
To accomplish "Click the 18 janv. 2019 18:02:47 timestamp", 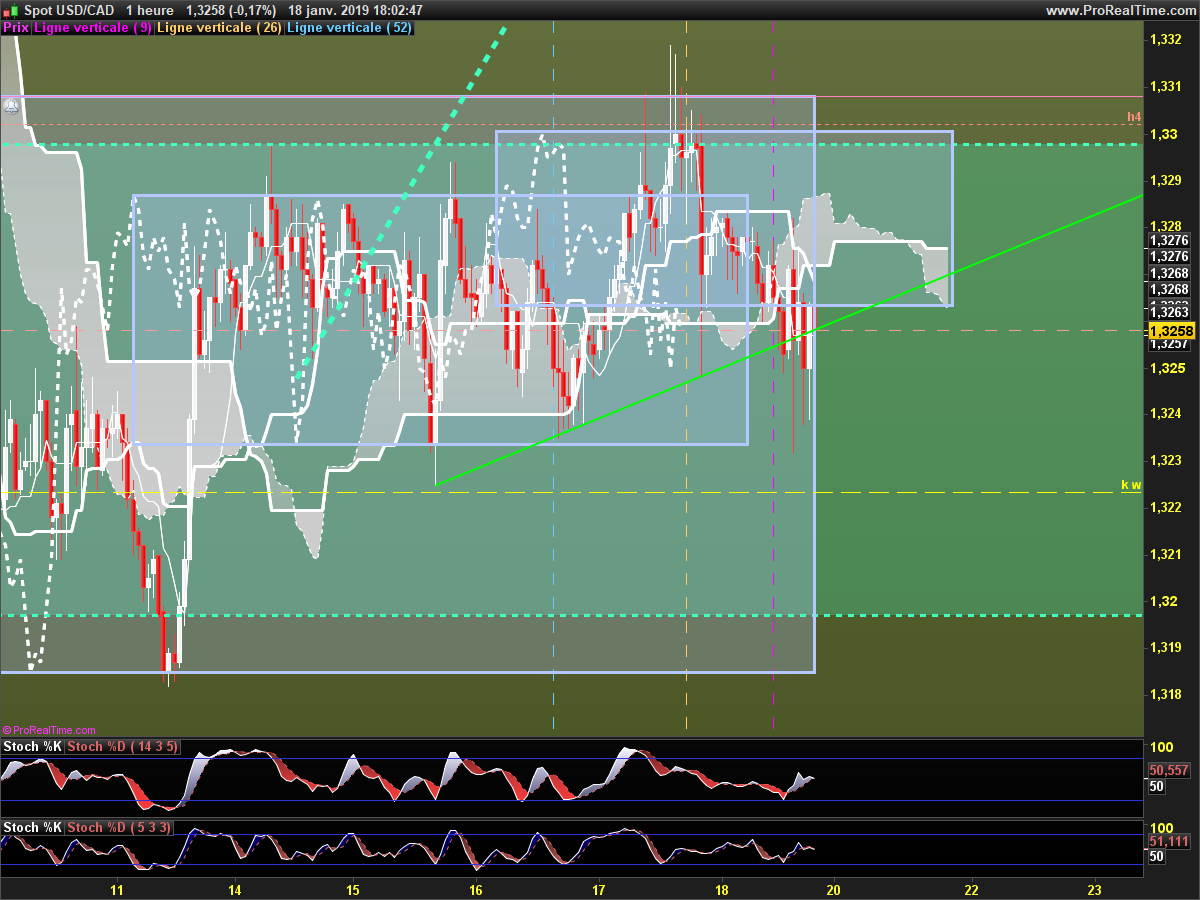I will (x=355, y=10).
